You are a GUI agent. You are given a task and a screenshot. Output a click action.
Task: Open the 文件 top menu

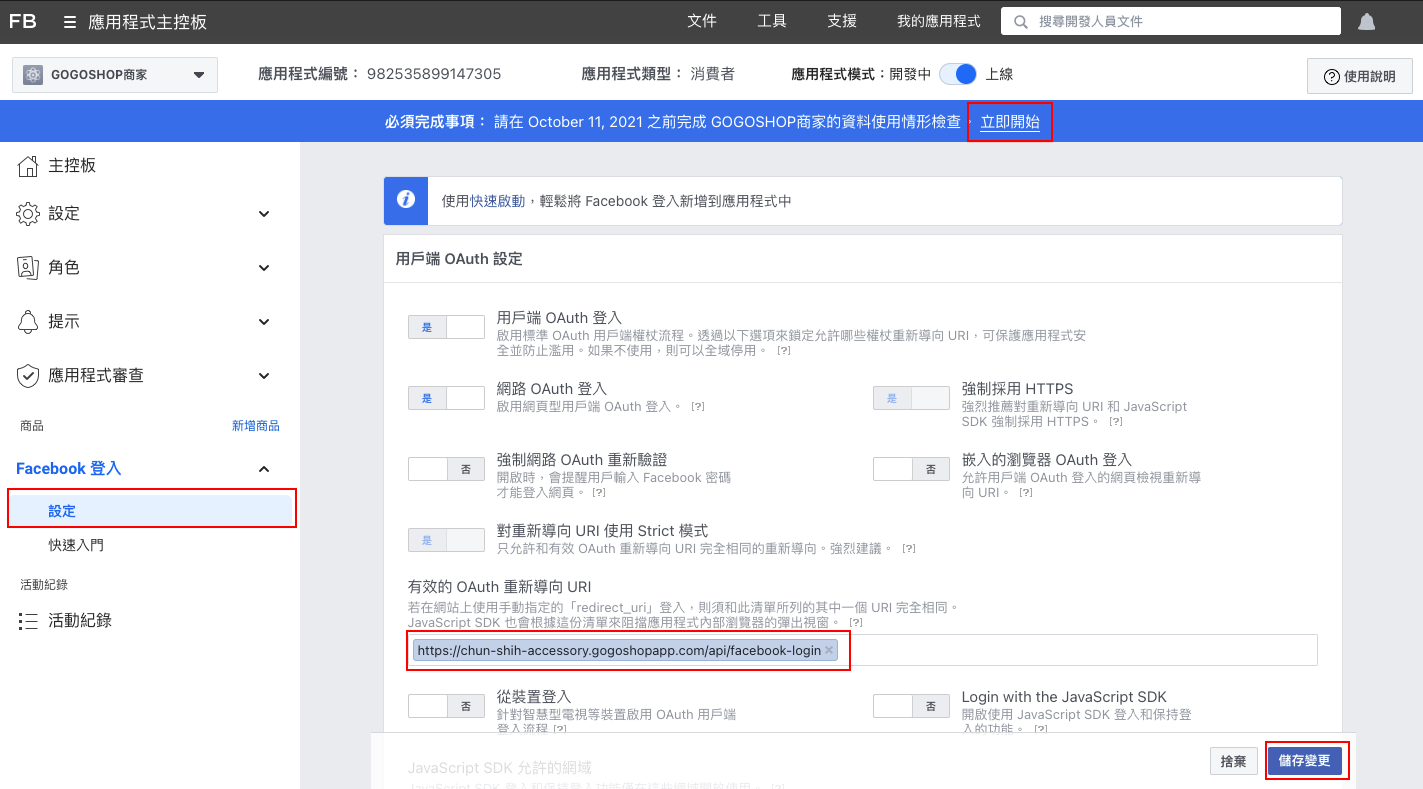coord(702,21)
